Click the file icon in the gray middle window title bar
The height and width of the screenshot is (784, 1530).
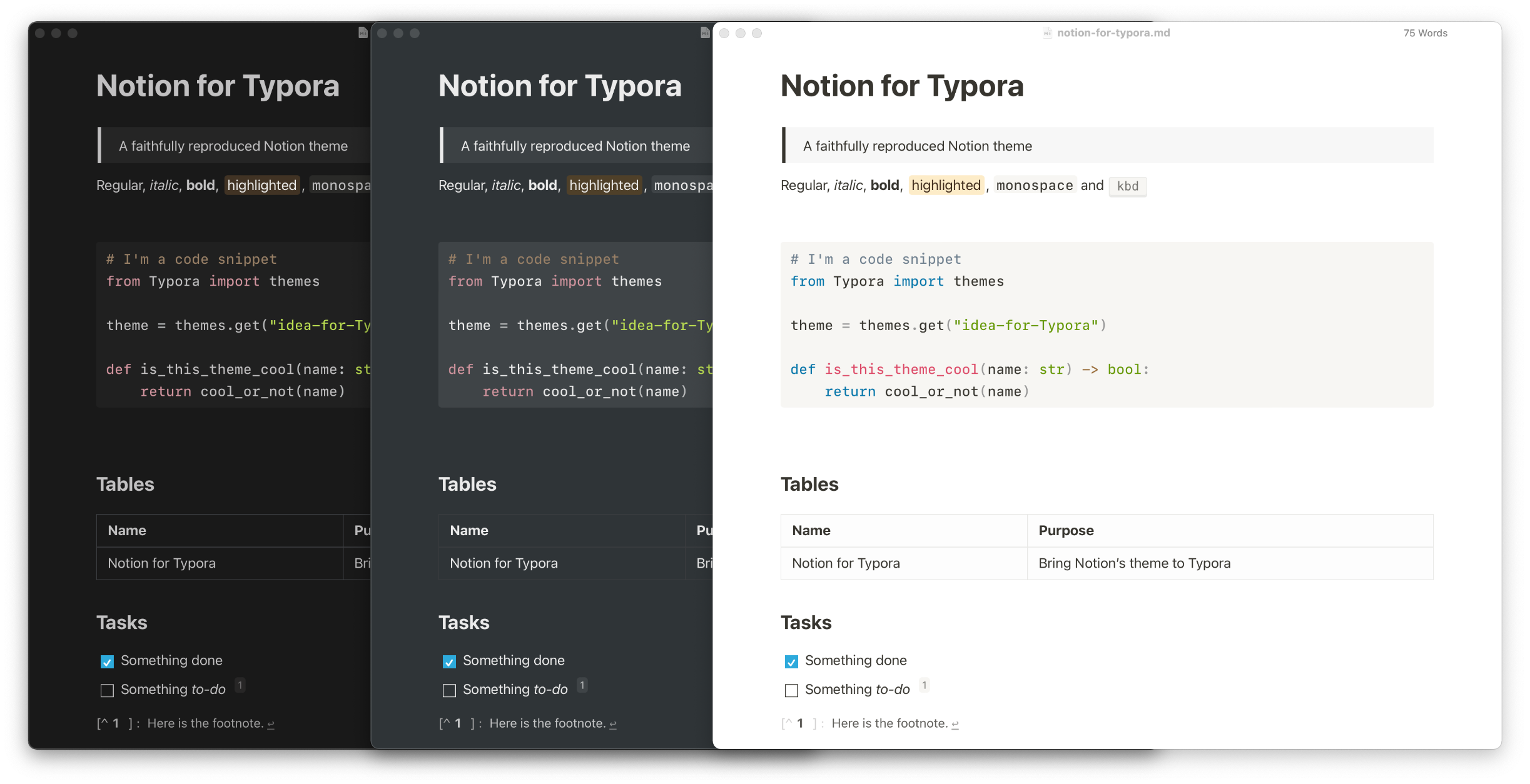[x=705, y=33]
